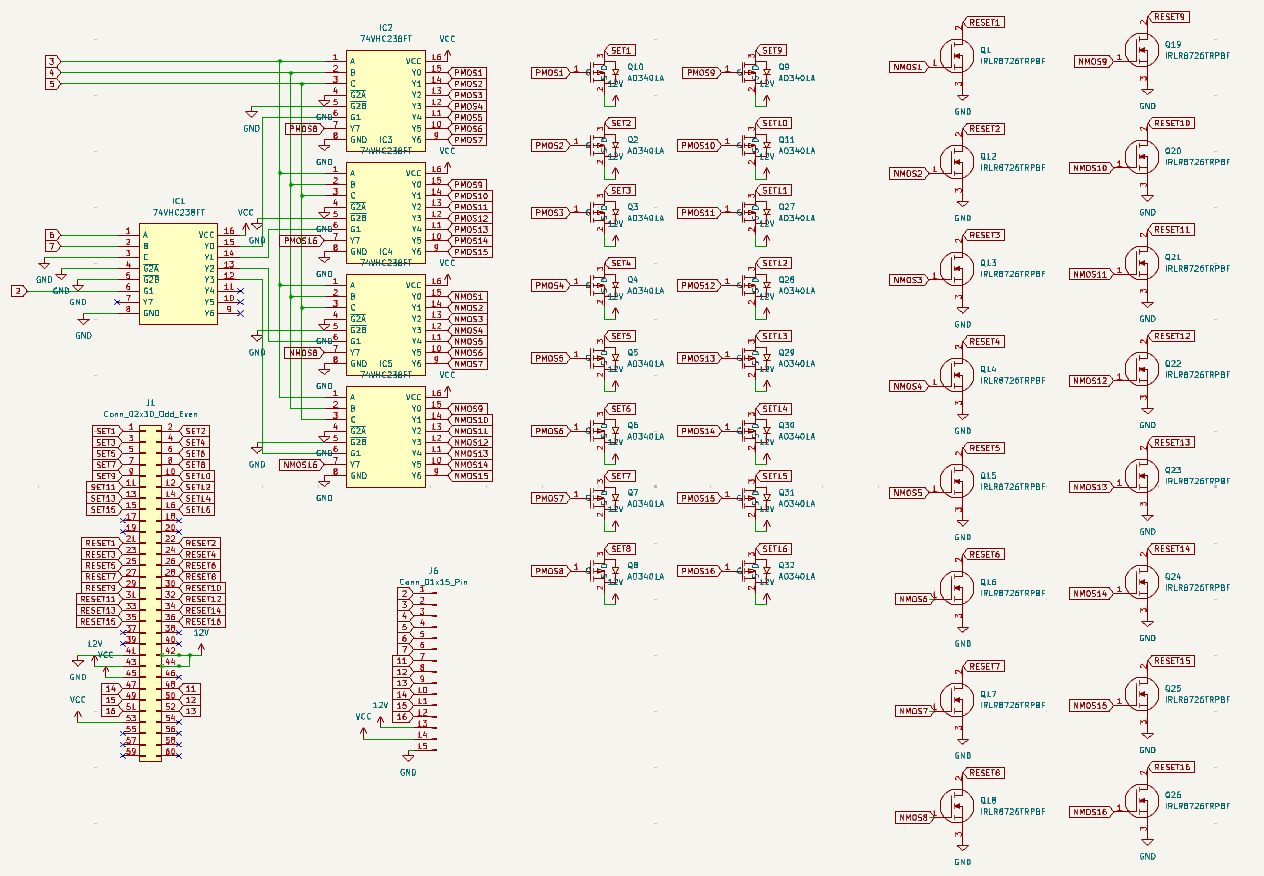The height and width of the screenshot is (876, 1264).
Task: Select the PMOS16 label left of Q32
Action: (698, 571)
